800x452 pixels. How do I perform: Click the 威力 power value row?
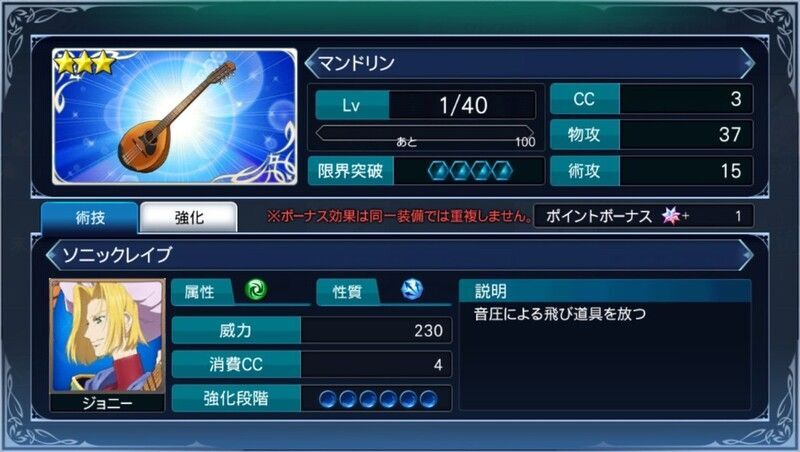[x=312, y=331]
